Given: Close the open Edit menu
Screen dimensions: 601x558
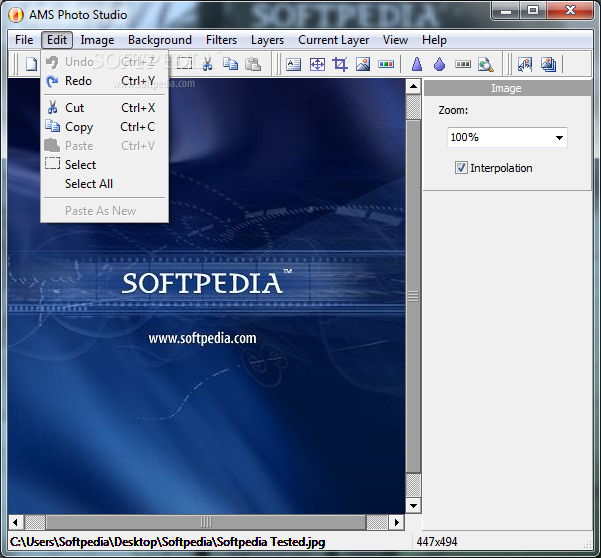Looking at the screenshot, I should [x=57, y=40].
